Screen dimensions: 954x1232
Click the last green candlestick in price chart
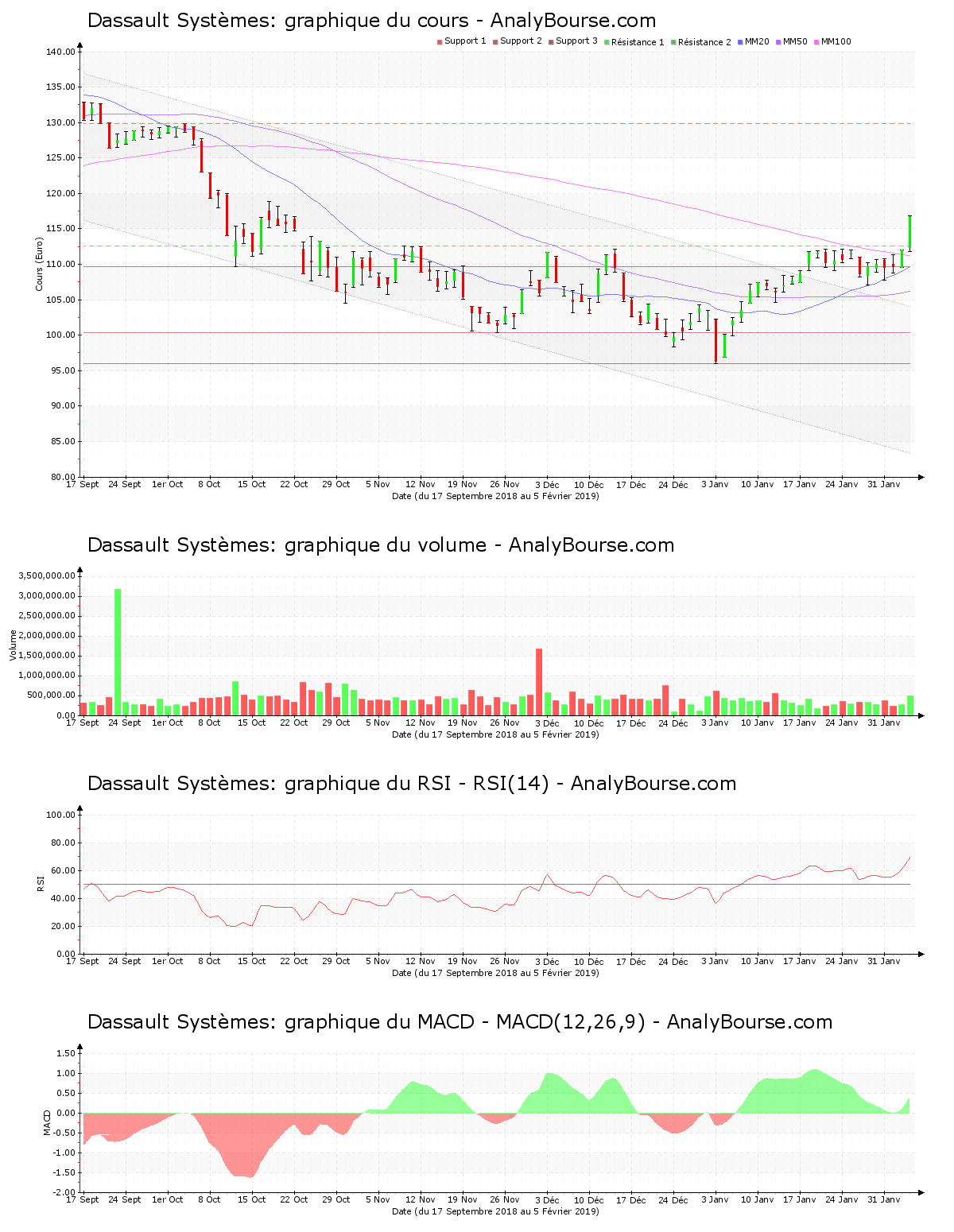point(909,233)
